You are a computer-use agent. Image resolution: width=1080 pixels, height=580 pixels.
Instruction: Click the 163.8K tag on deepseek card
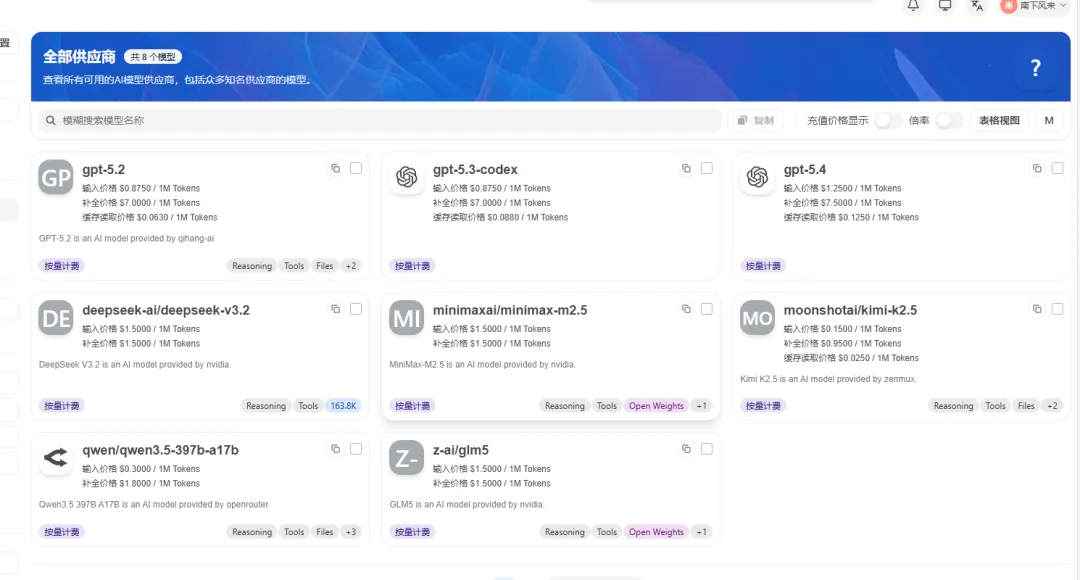click(x=343, y=406)
